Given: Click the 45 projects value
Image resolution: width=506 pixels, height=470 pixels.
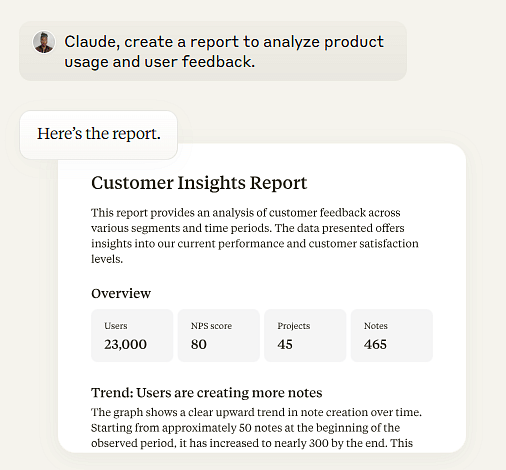Looking at the screenshot, I should 285,344.
